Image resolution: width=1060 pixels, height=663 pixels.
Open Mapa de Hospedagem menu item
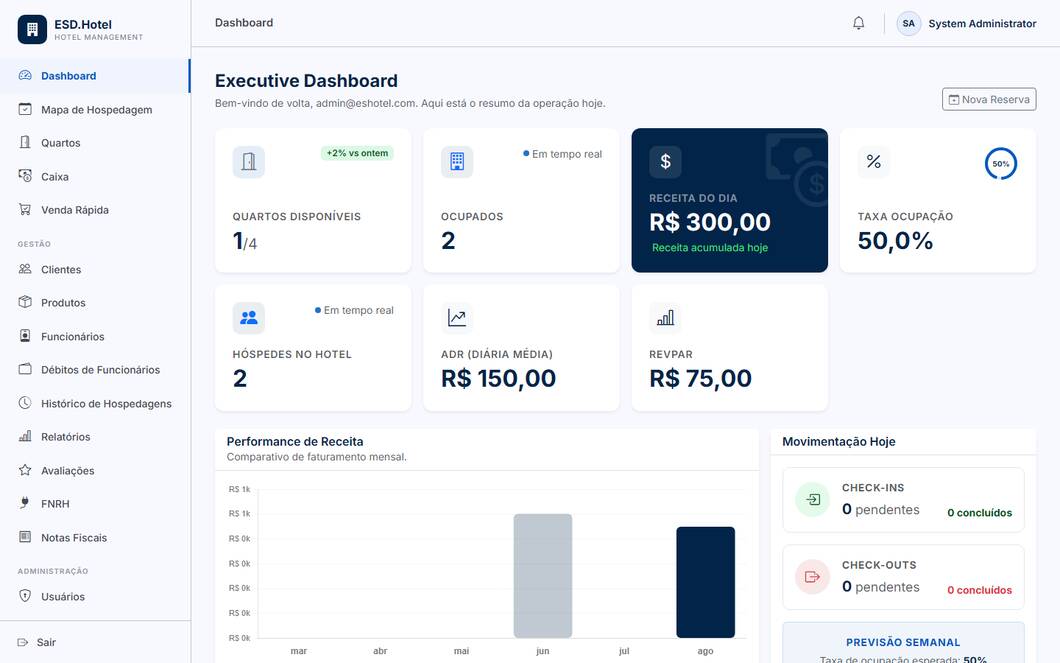95,109
